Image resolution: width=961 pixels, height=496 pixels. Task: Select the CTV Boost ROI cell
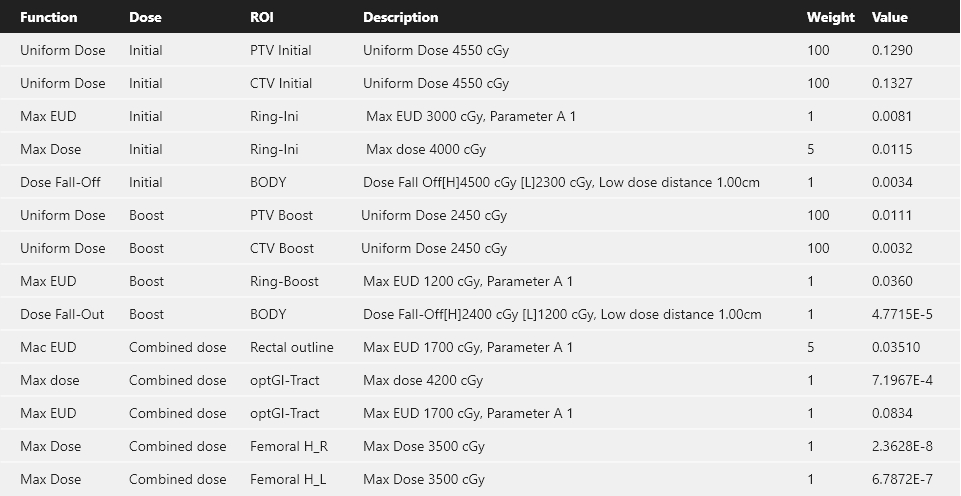coord(282,248)
